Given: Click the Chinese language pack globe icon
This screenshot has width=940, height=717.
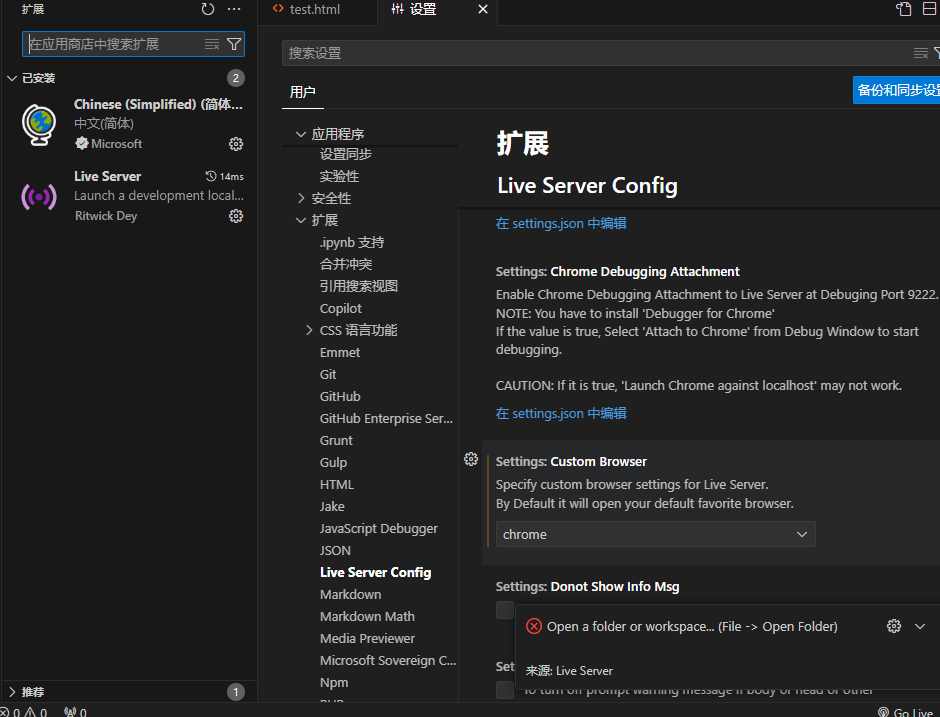Looking at the screenshot, I should [x=39, y=125].
